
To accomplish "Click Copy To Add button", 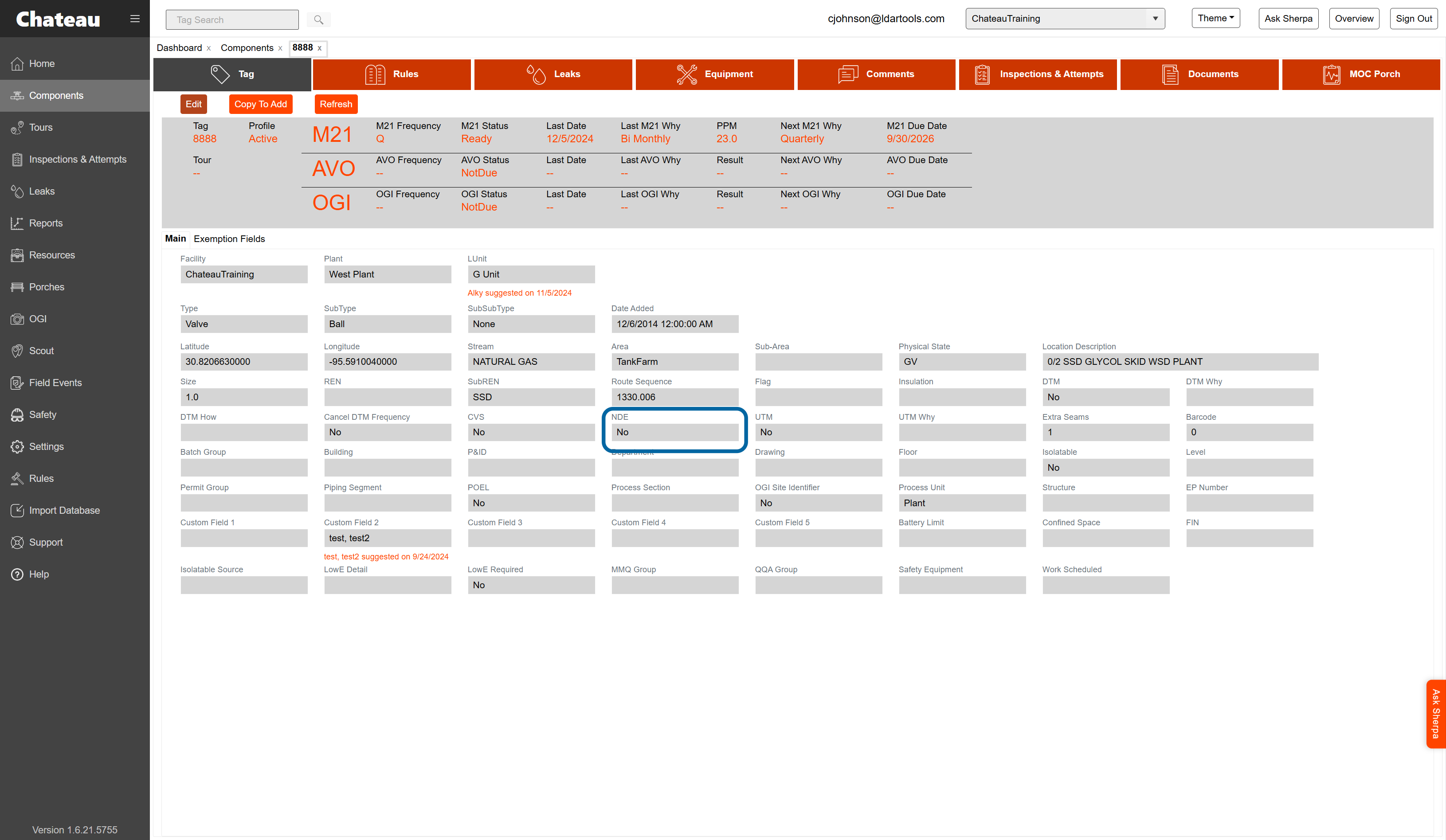I will pyautogui.click(x=260, y=104).
